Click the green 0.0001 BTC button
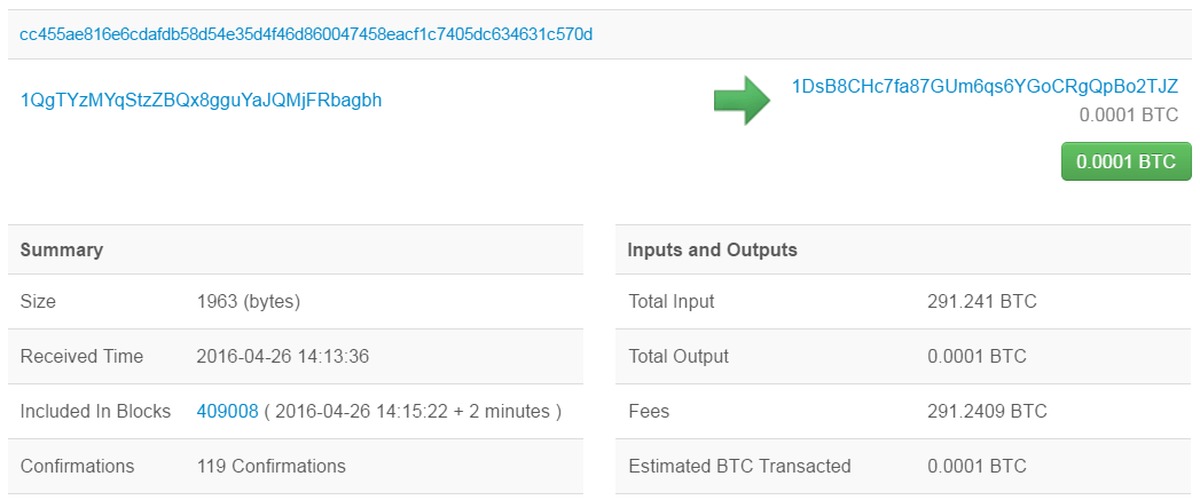Image resolution: width=1200 pixels, height=500 pixels. coord(1126,161)
